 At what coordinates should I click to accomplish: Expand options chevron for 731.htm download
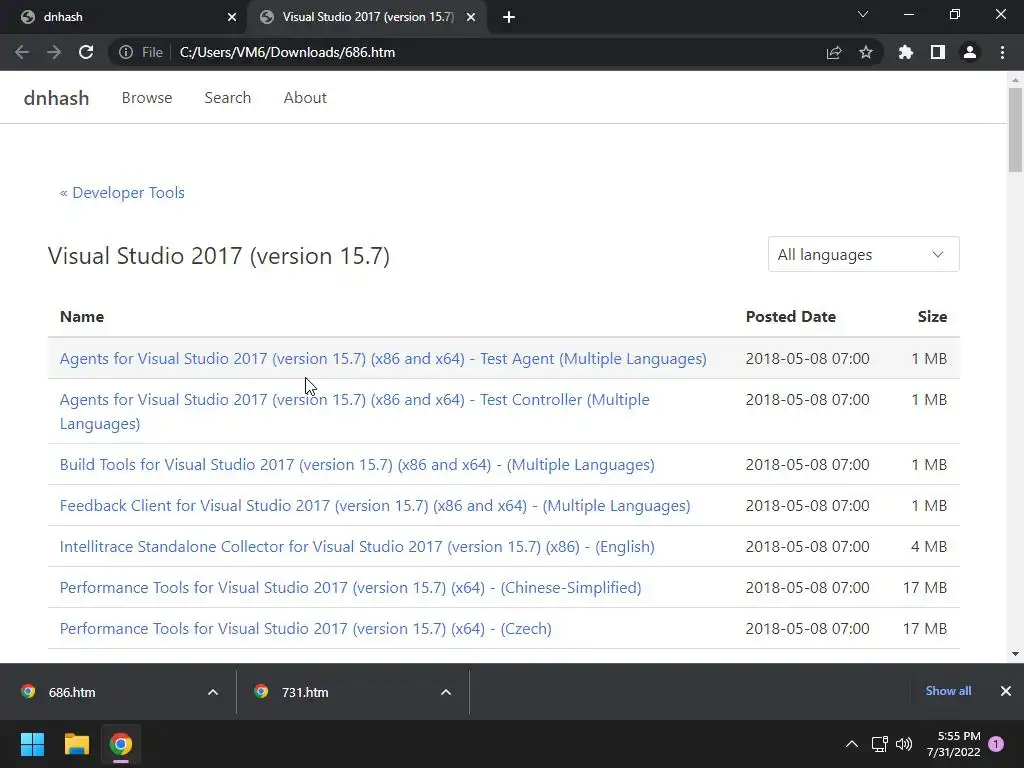pyautogui.click(x=446, y=692)
